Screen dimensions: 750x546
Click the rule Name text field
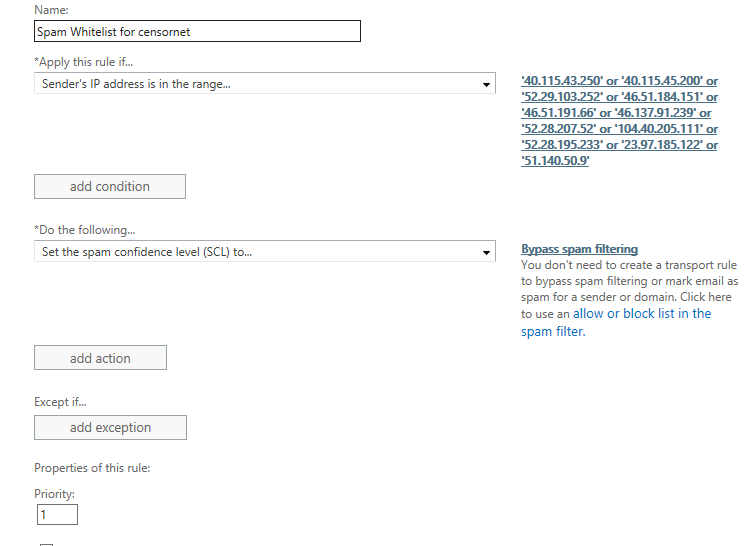click(197, 31)
